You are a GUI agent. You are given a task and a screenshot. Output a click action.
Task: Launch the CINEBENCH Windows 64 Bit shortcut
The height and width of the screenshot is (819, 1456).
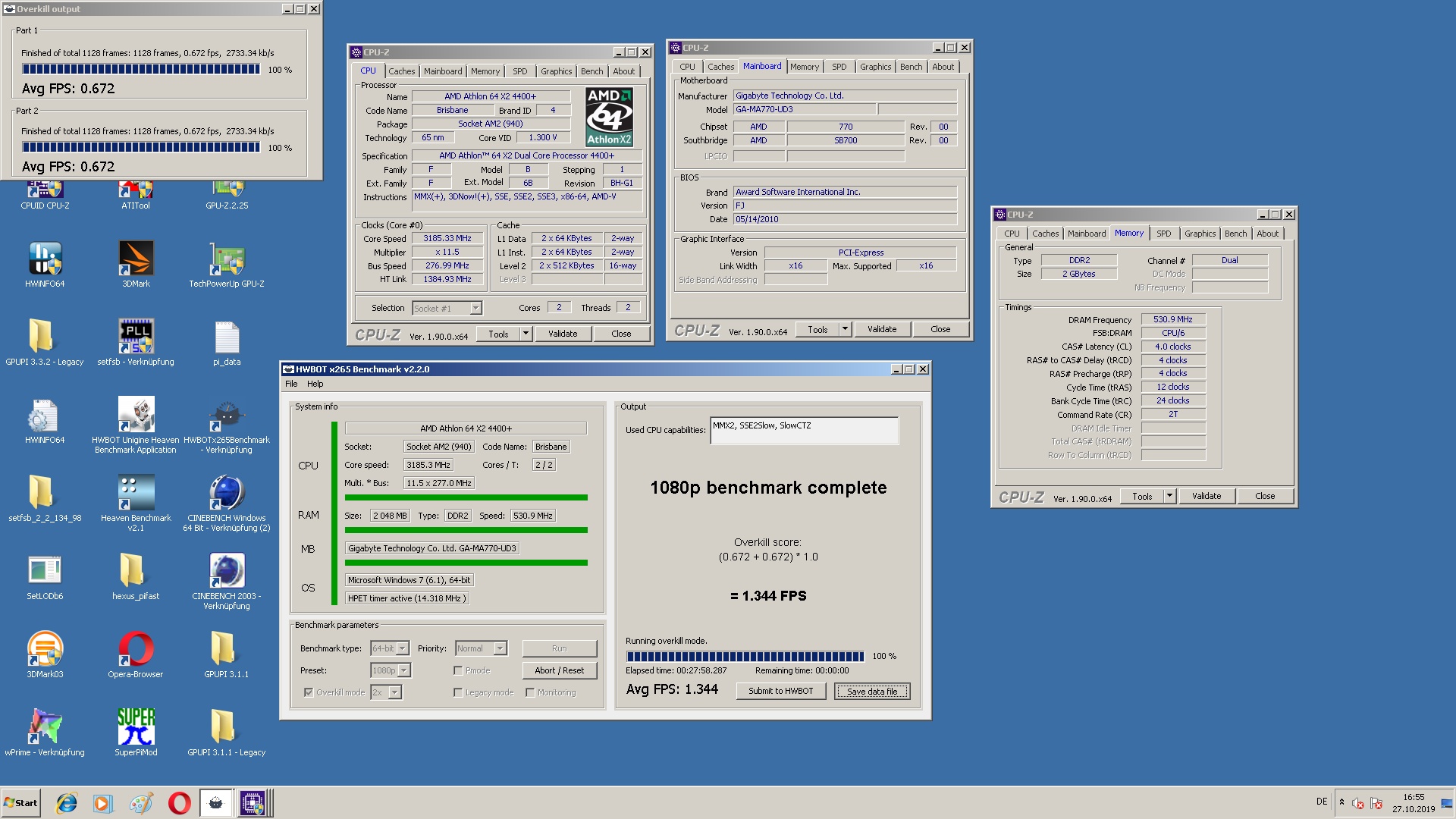pyautogui.click(x=227, y=504)
